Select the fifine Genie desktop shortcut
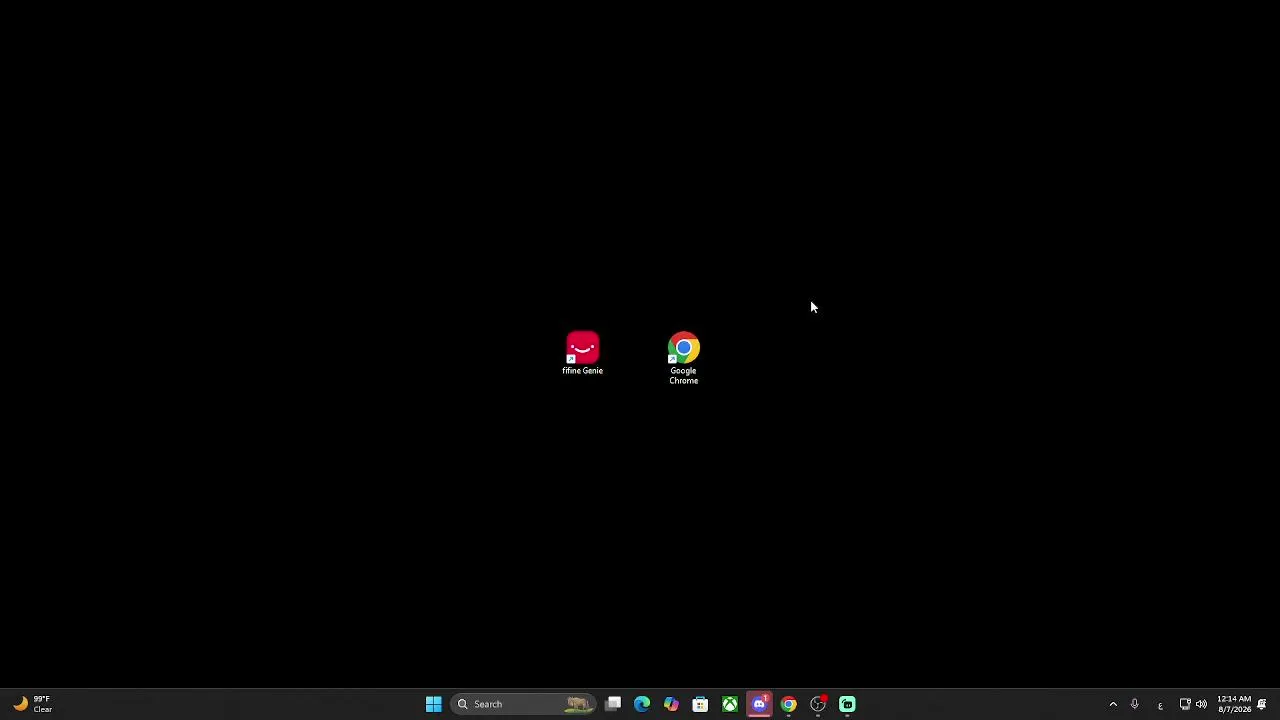Image resolution: width=1280 pixels, height=720 pixels. tap(582, 354)
